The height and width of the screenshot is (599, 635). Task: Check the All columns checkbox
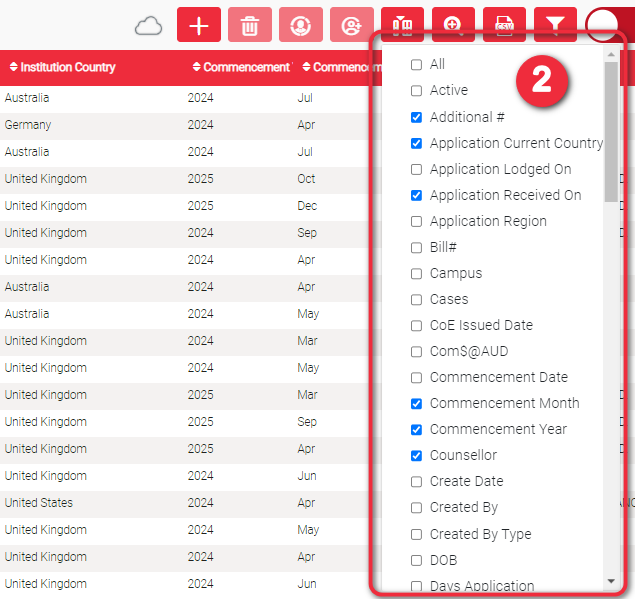pos(416,65)
